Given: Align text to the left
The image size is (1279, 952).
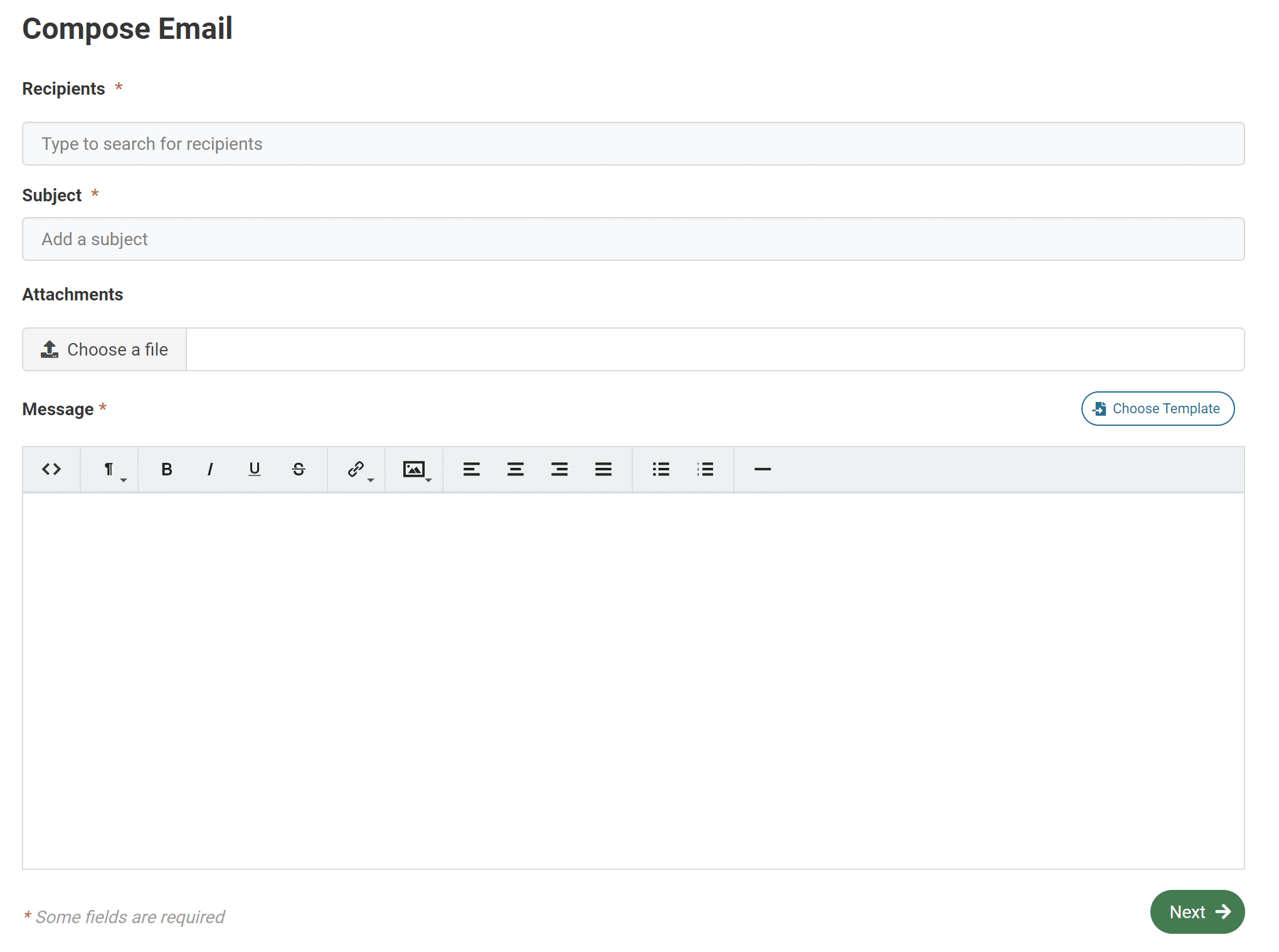Looking at the screenshot, I should 471,468.
